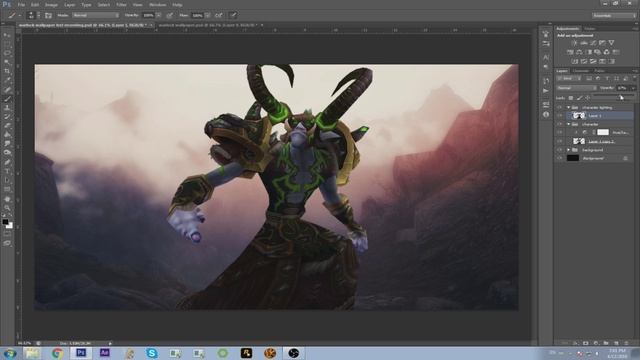Click the background color swatch
Screen dimensions: 640x360
click(10, 226)
